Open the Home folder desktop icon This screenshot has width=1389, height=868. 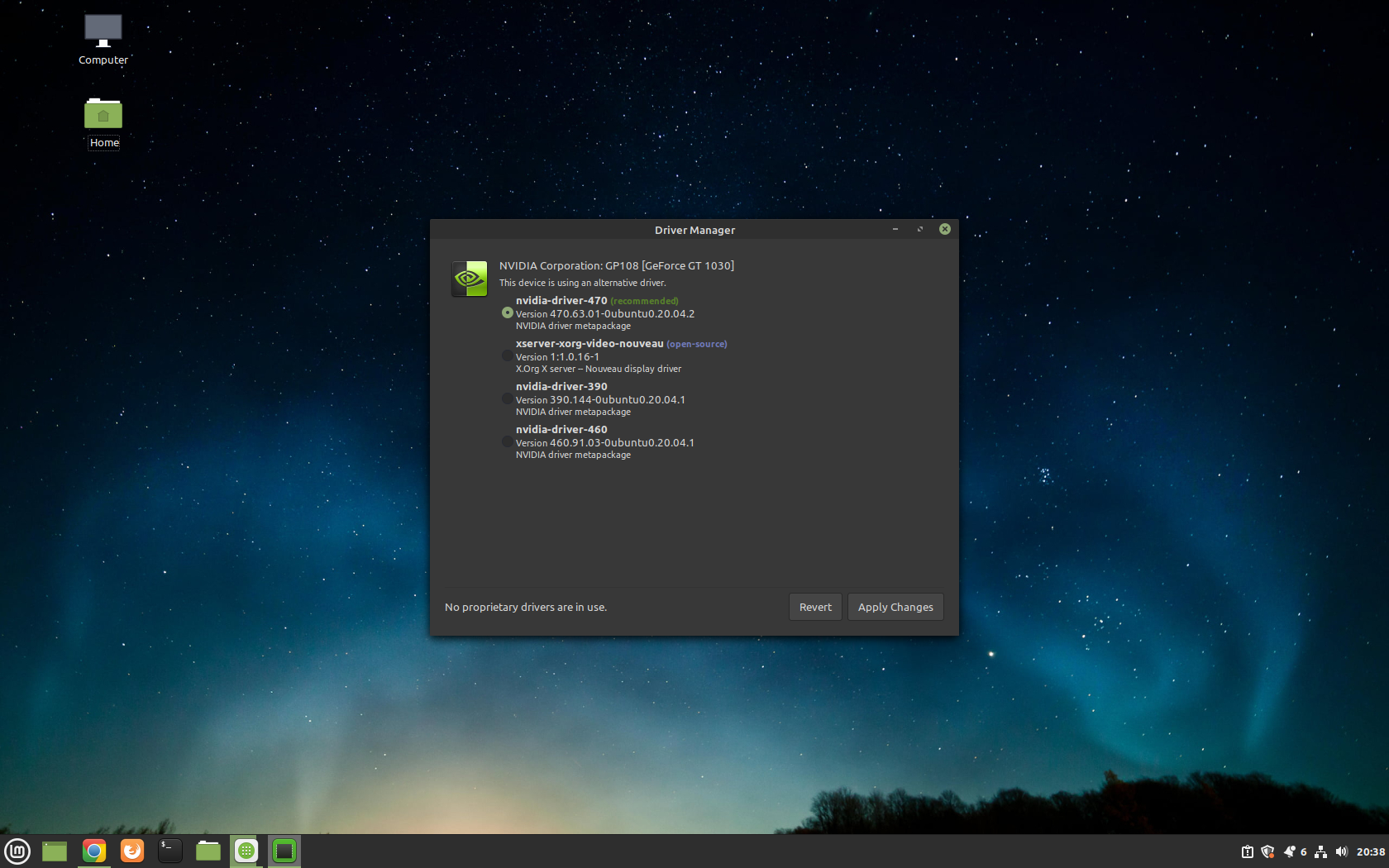[103, 123]
